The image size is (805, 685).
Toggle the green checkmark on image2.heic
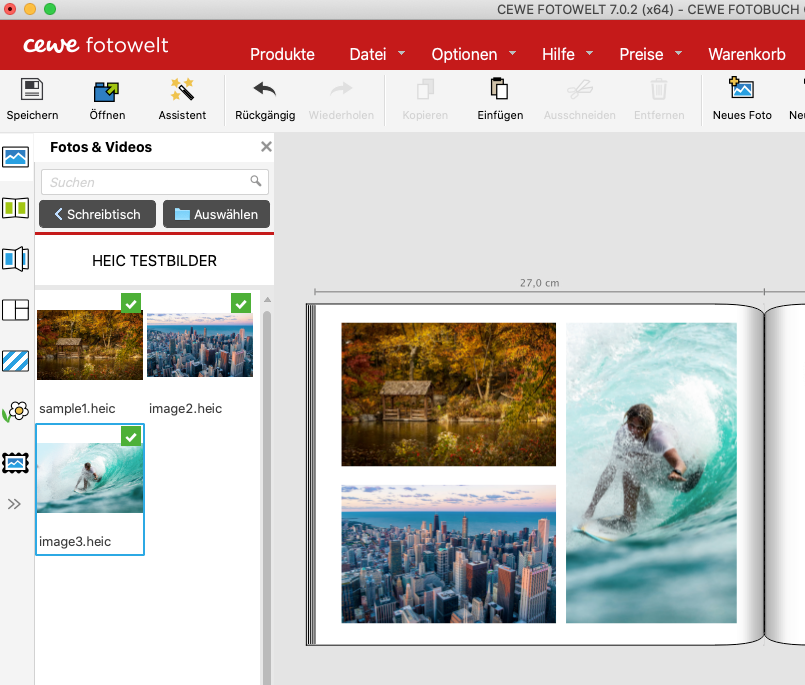[x=241, y=303]
